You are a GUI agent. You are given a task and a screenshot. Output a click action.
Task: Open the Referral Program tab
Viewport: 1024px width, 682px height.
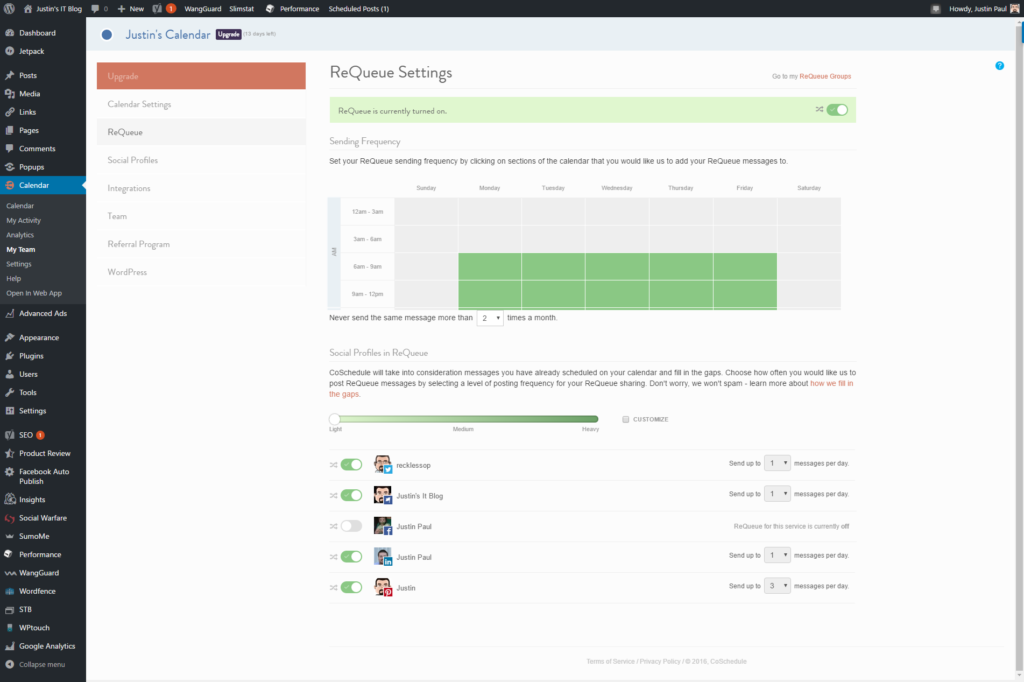click(201, 244)
